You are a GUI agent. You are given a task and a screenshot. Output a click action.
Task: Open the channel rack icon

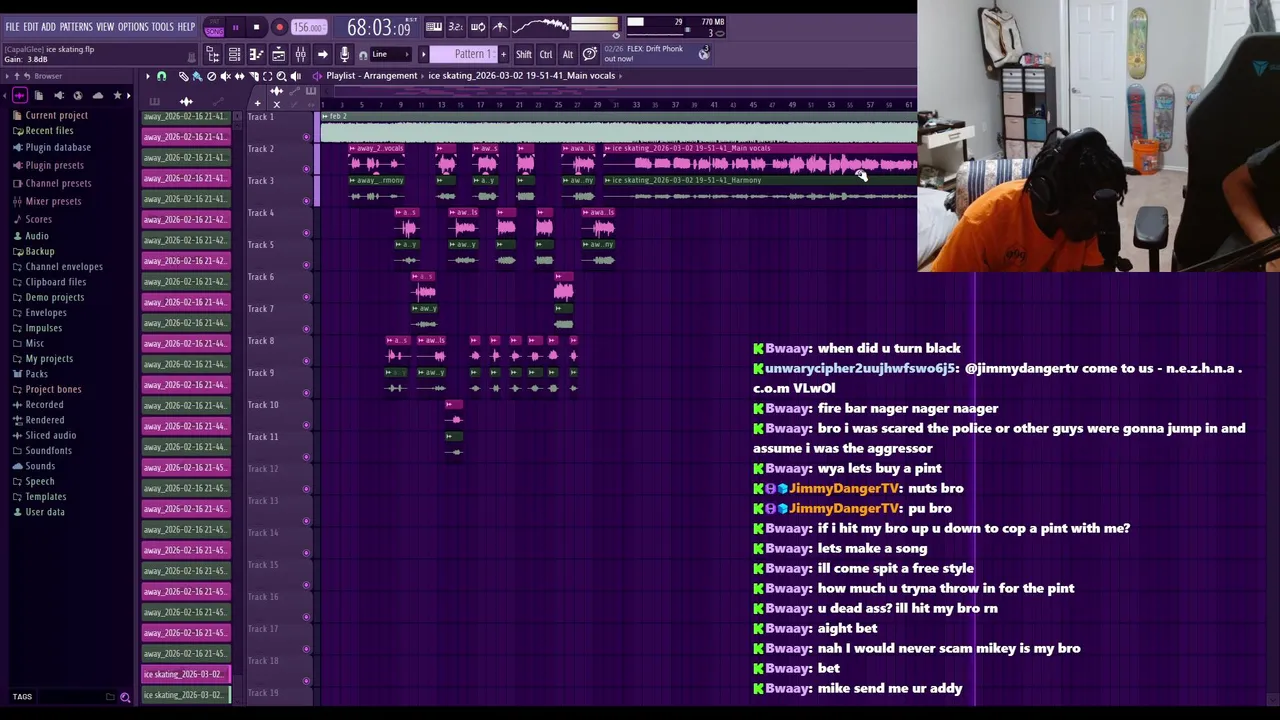[234, 54]
